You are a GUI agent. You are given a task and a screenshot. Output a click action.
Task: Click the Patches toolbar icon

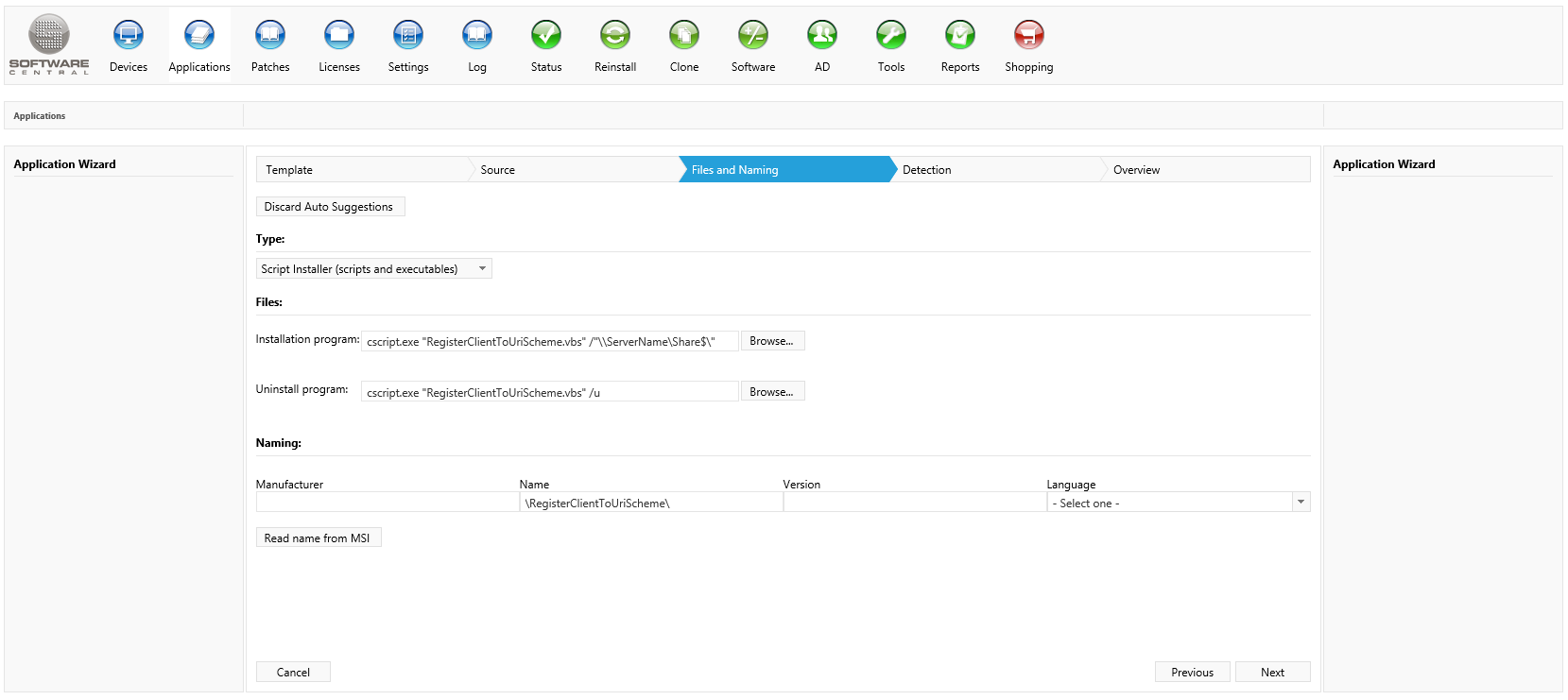click(270, 36)
